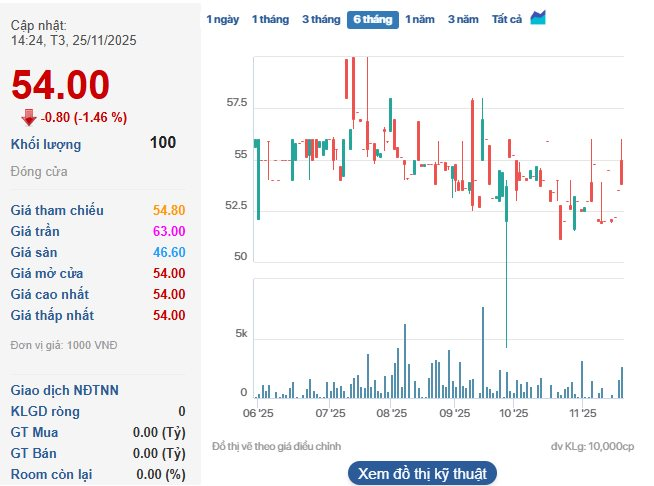Image resolution: width=654 pixels, height=486 pixels.
Task: Display the Tất cả full history range
Action: tap(507, 19)
